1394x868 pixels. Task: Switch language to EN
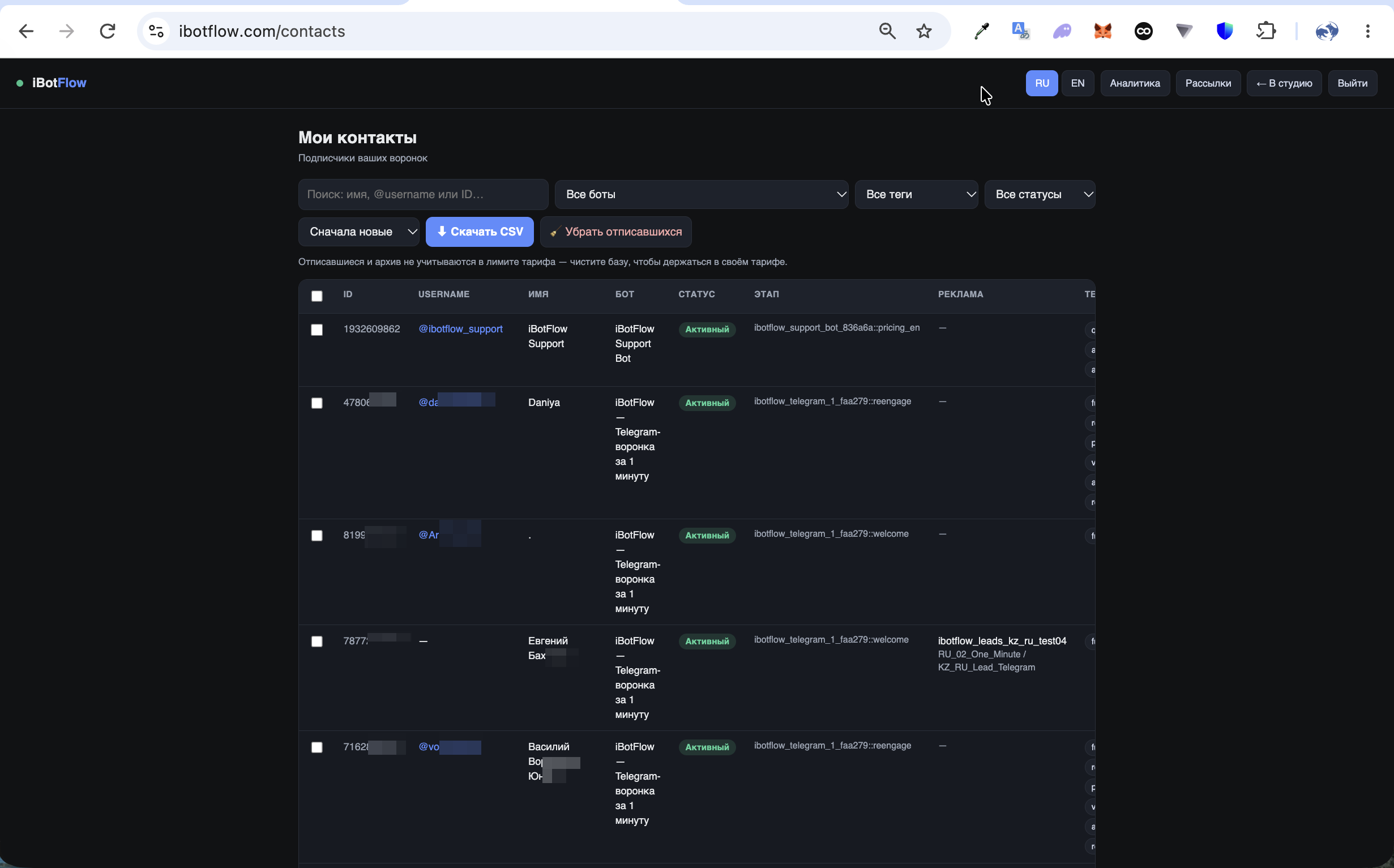(1077, 83)
